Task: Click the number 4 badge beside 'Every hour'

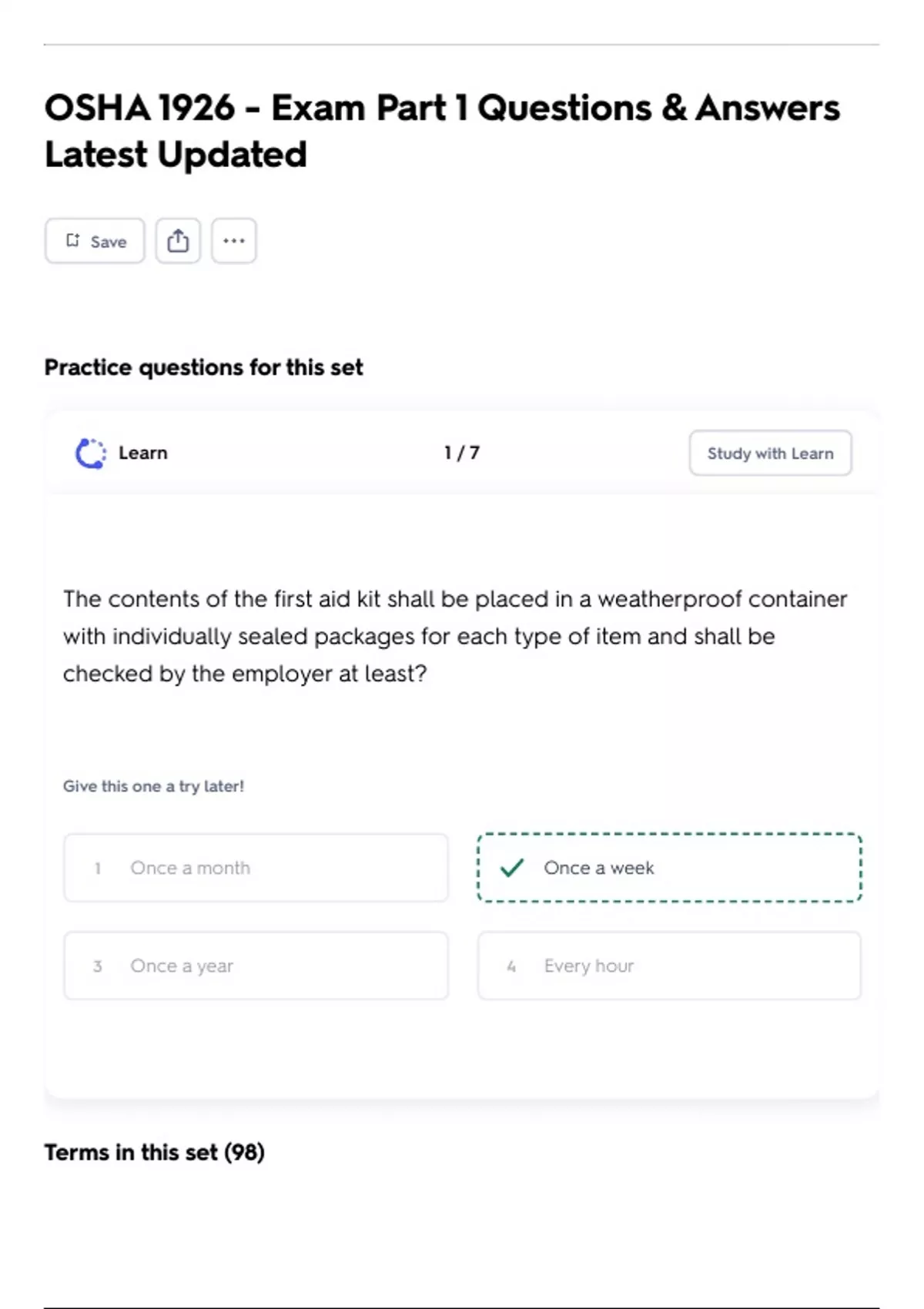Action: (511, 966)
